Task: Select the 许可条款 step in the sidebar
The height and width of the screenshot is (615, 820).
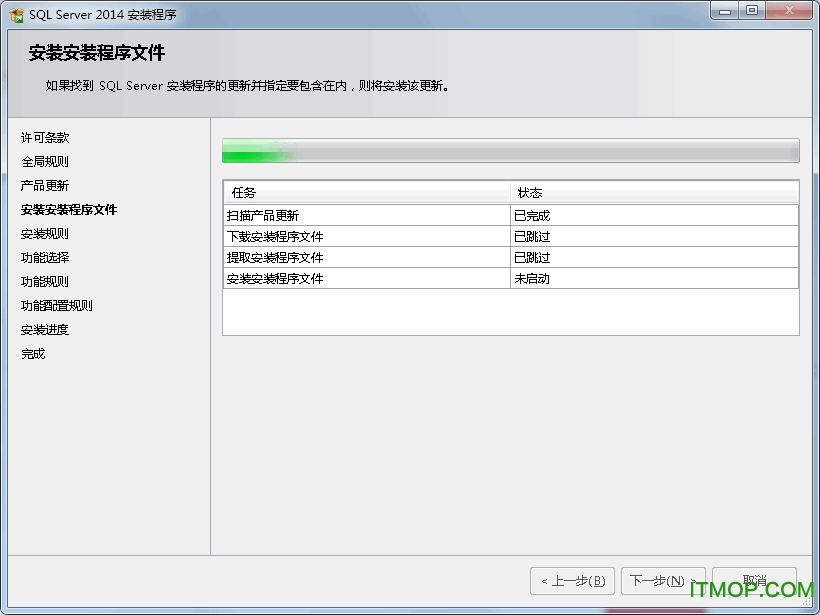Action: point(44,137)
